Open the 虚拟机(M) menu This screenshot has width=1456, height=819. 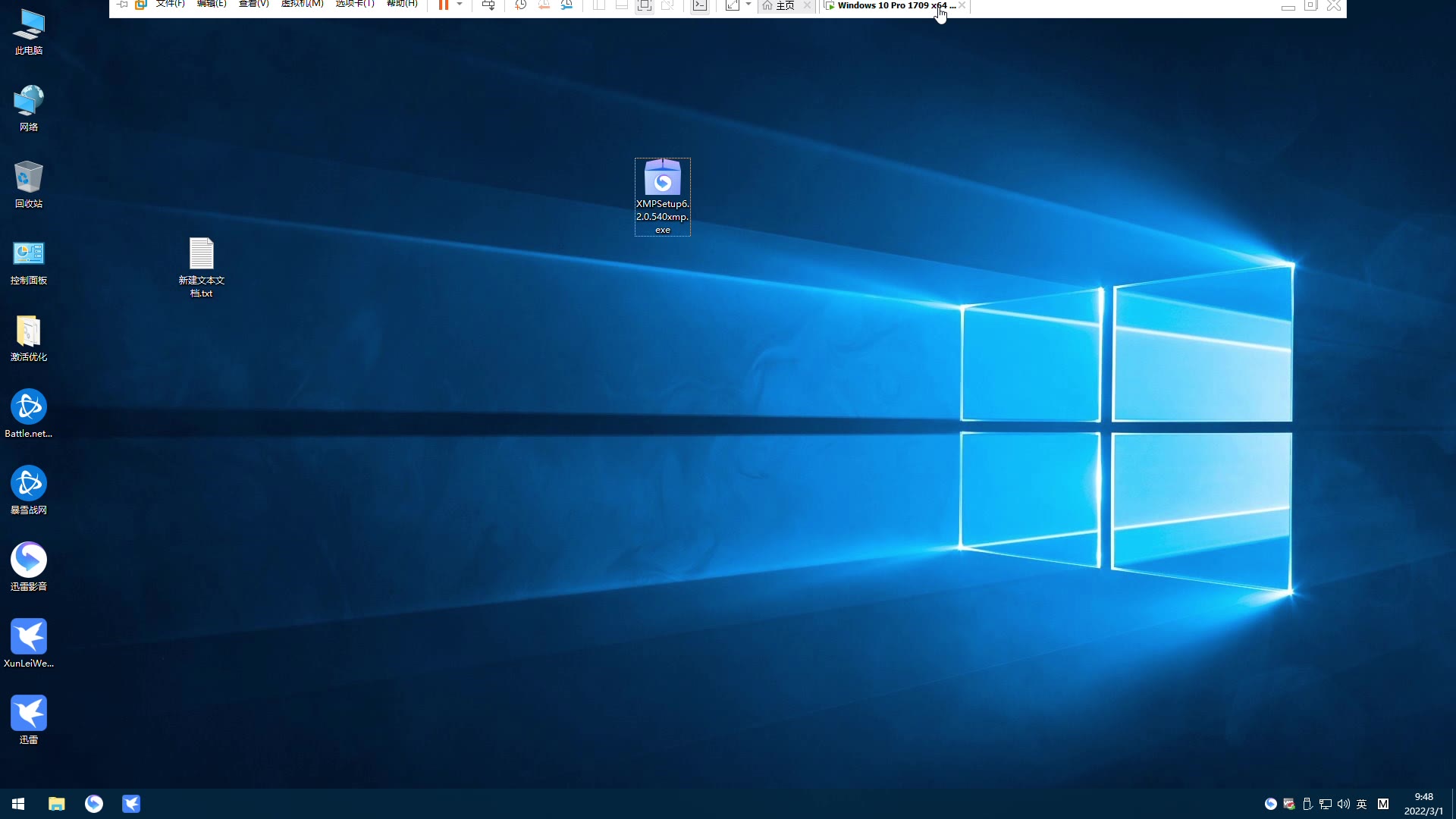tap(302, 5)
